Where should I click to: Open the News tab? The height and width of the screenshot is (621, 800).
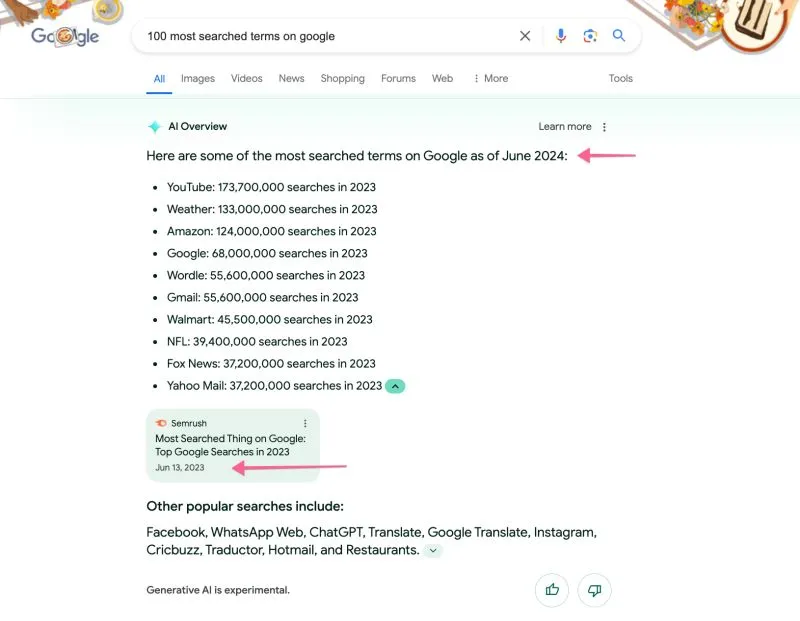[x=291, y=78]
